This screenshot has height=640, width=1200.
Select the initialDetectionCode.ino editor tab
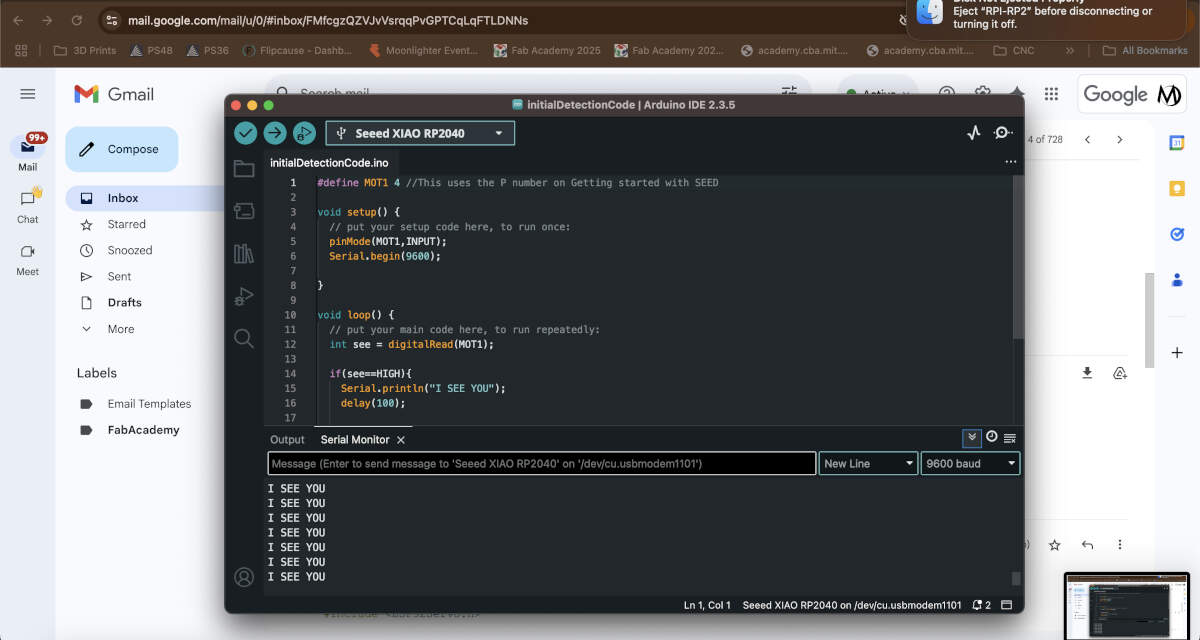[329, 163]
